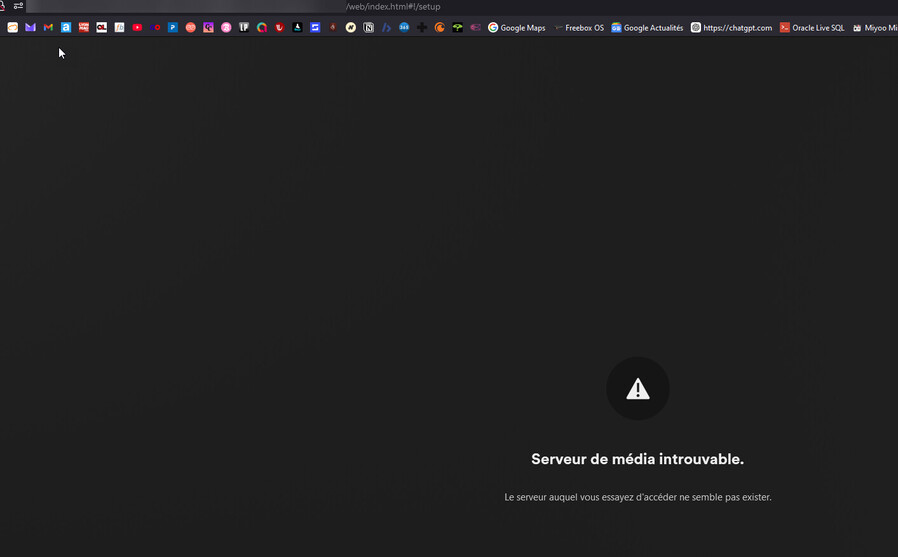
Task: Click 'Serveur de média introuvable.' heading
Action: click(637, 459)
